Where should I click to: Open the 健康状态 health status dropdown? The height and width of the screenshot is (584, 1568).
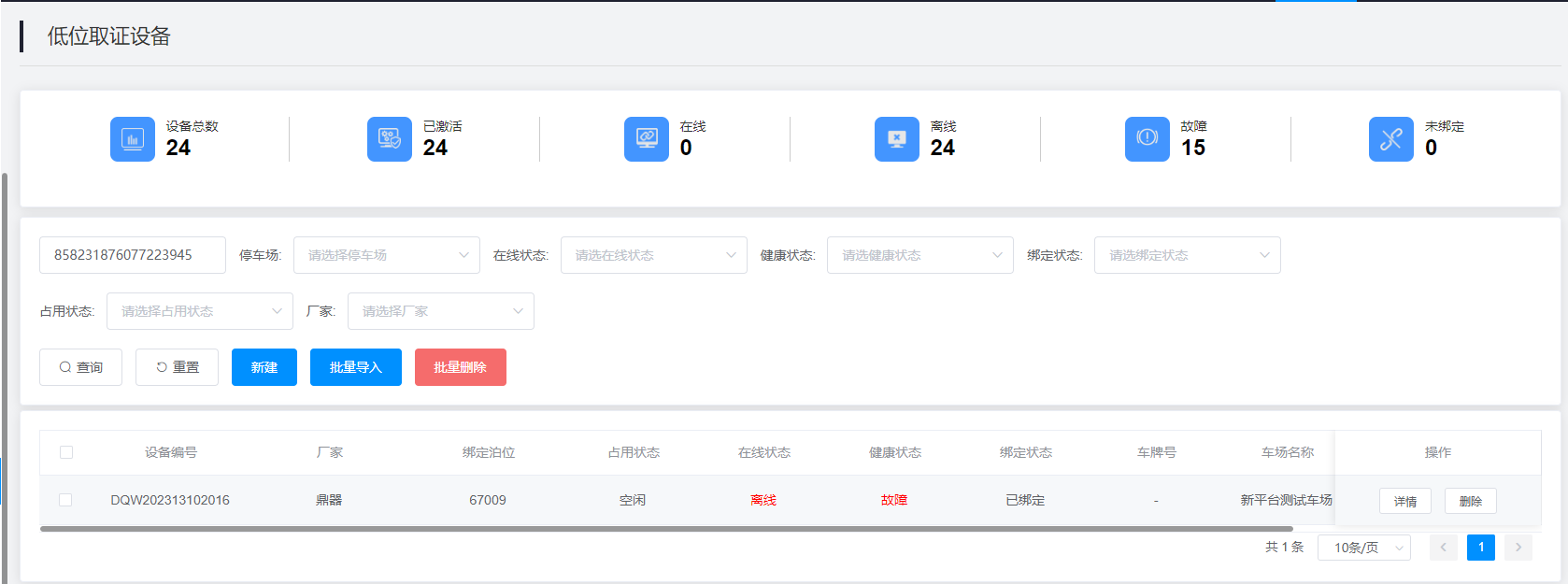(x=920, y=255)
